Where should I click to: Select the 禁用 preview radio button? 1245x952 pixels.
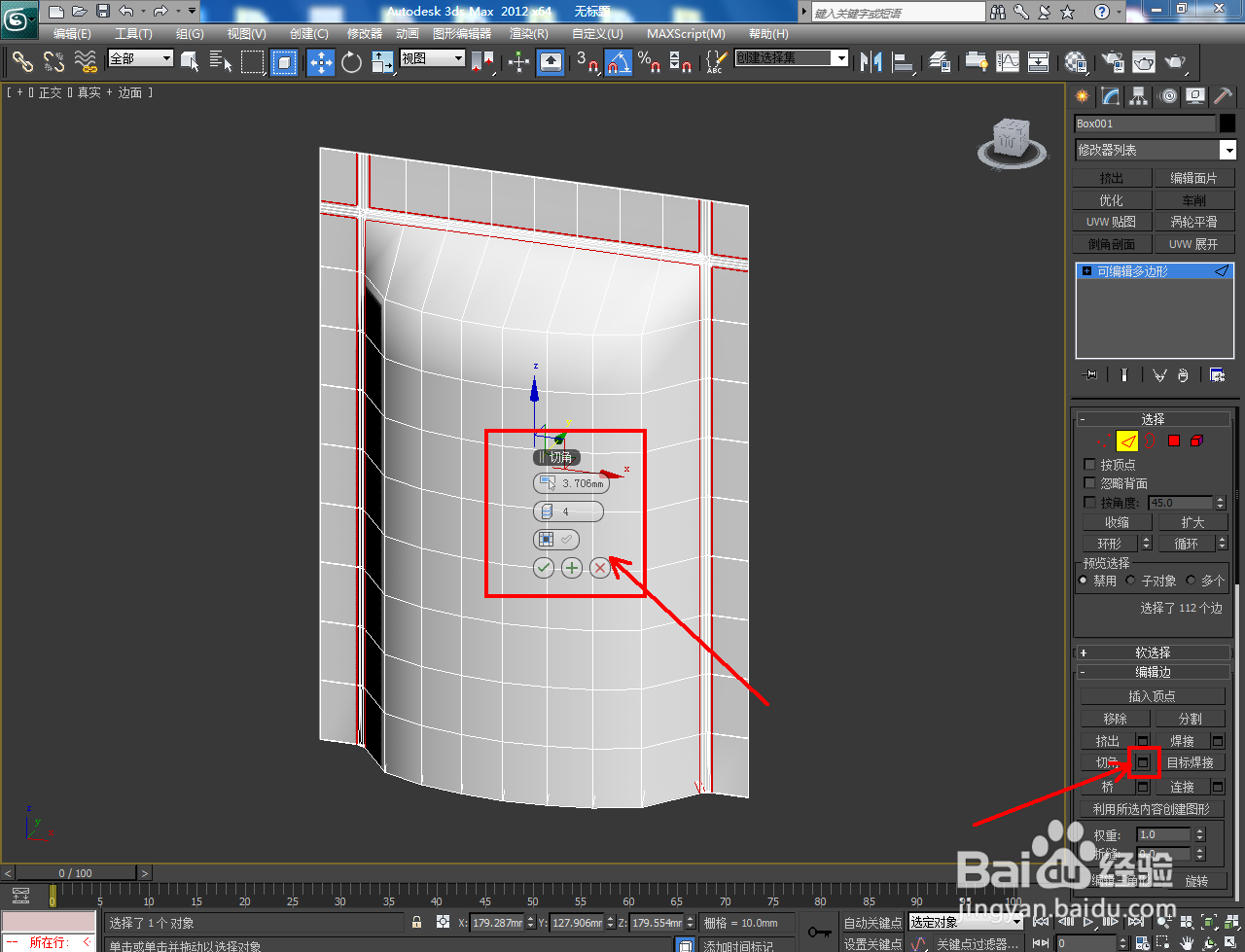click(1084, 581)
